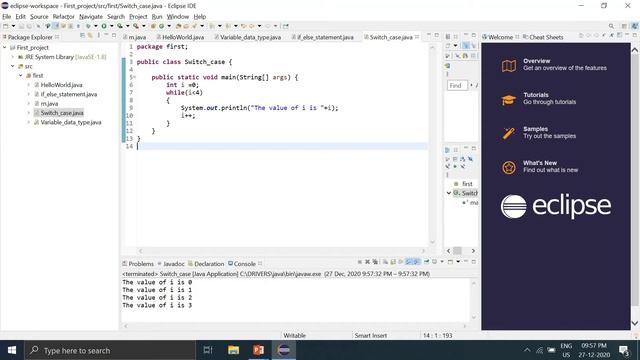Screen dimensions: 640x360
Task: Open the Java perspective icon at top right
Action: (635, 26)
